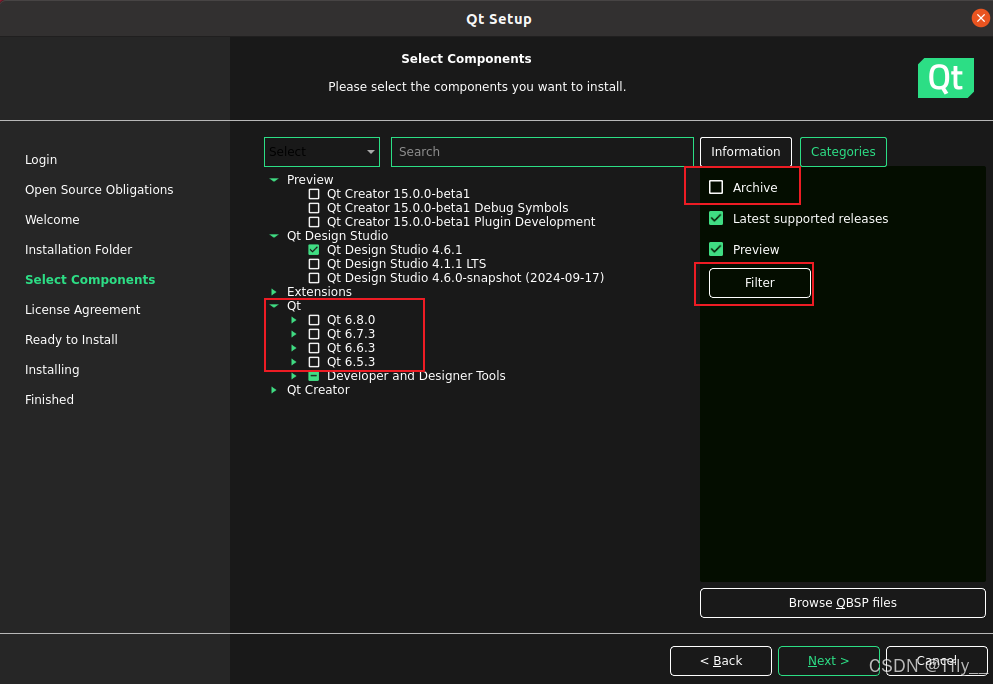The image size is (993, 684).
Task: Toggle Developer and Designer Tools checkbox
Action: pyautogui.click(x=313, y=376)
